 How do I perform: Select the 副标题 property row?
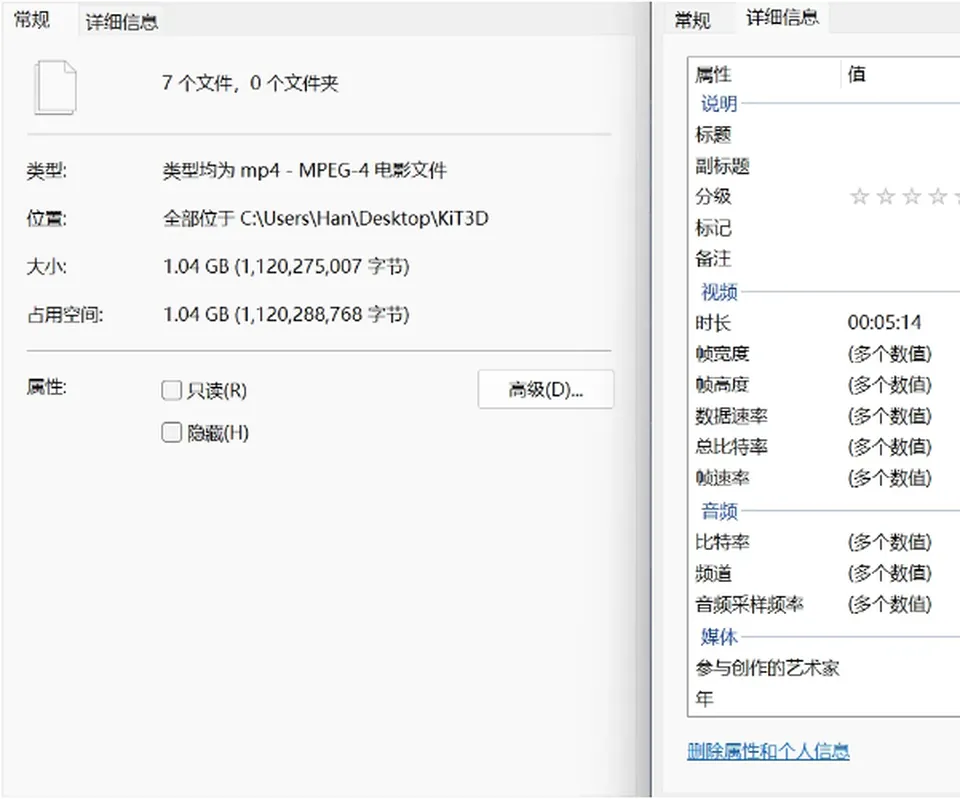tap(825, 166)
